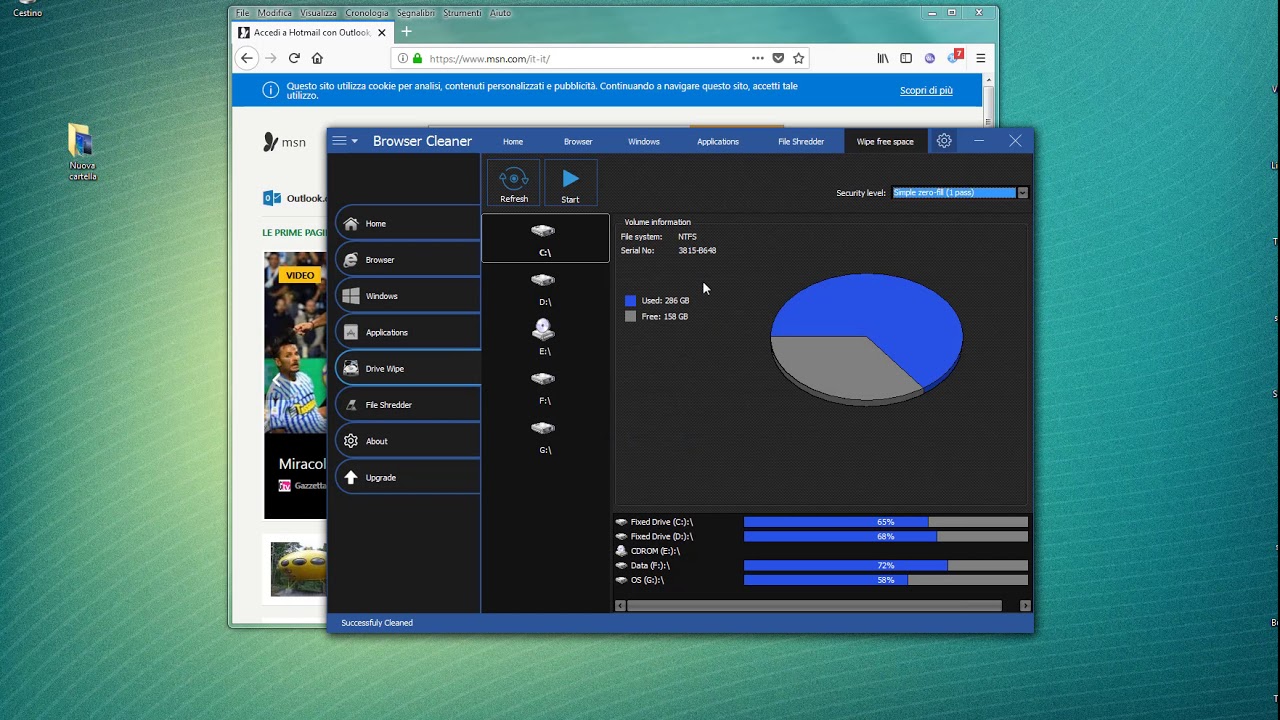Viewport: 1280px width, 720px height.
Task: Reload the page in Firefox
Action: pos(294,58)
